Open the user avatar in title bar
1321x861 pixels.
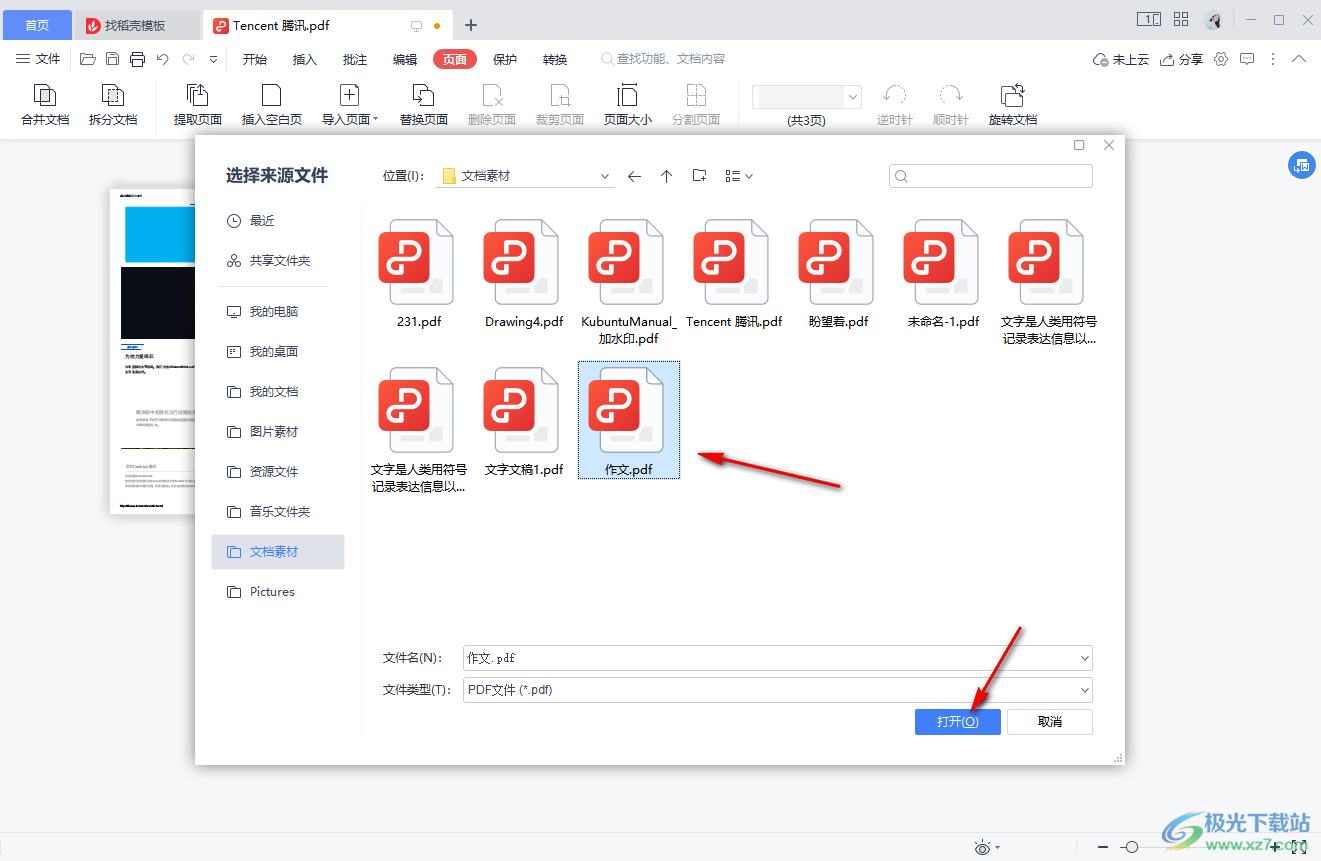click(1214, 20)
